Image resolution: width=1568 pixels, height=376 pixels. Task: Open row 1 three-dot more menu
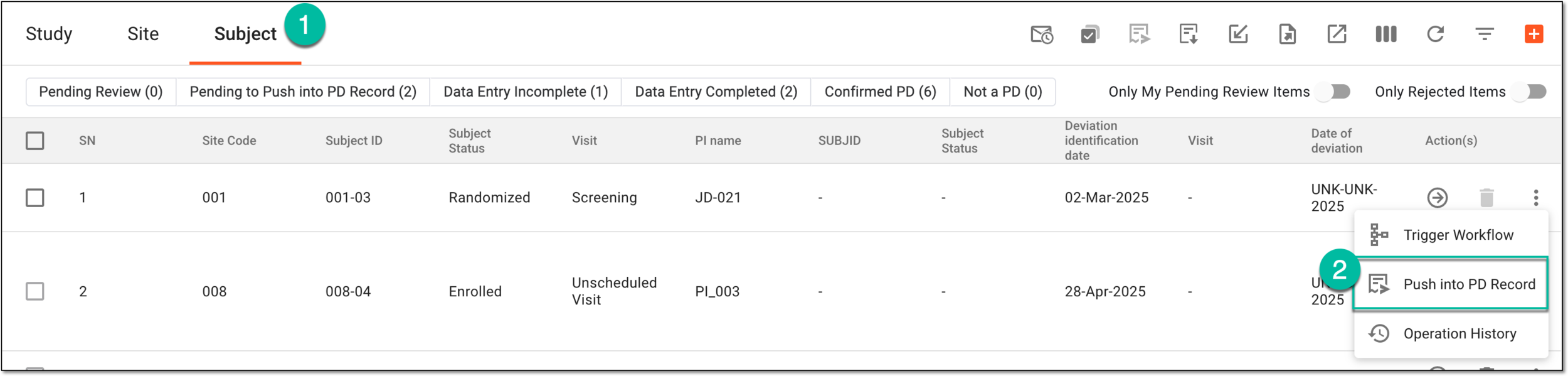click(1536, 198)
